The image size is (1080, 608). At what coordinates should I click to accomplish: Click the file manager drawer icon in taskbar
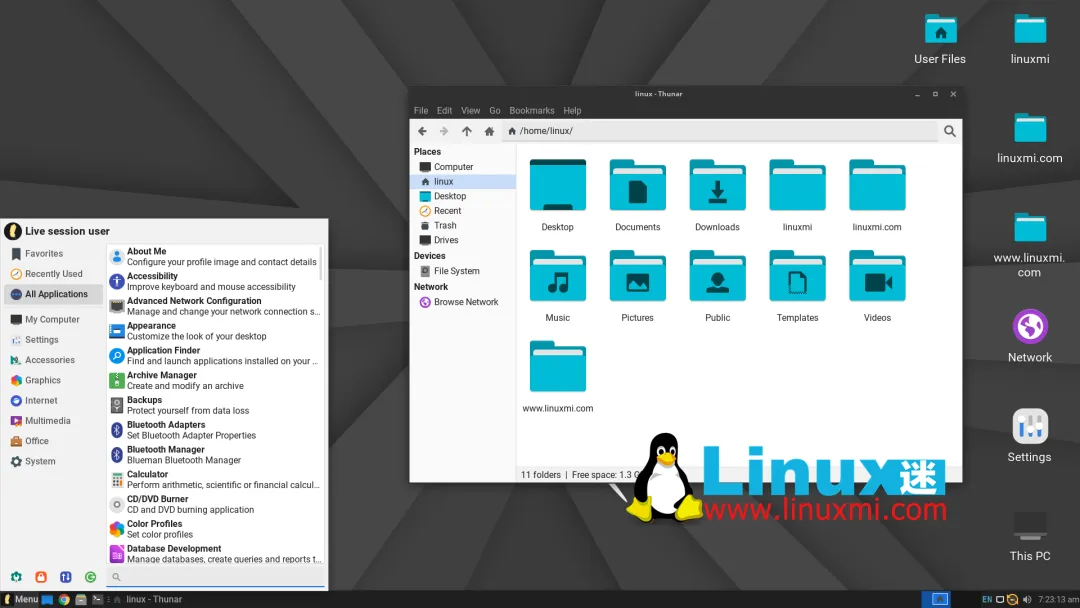[81, 600]
